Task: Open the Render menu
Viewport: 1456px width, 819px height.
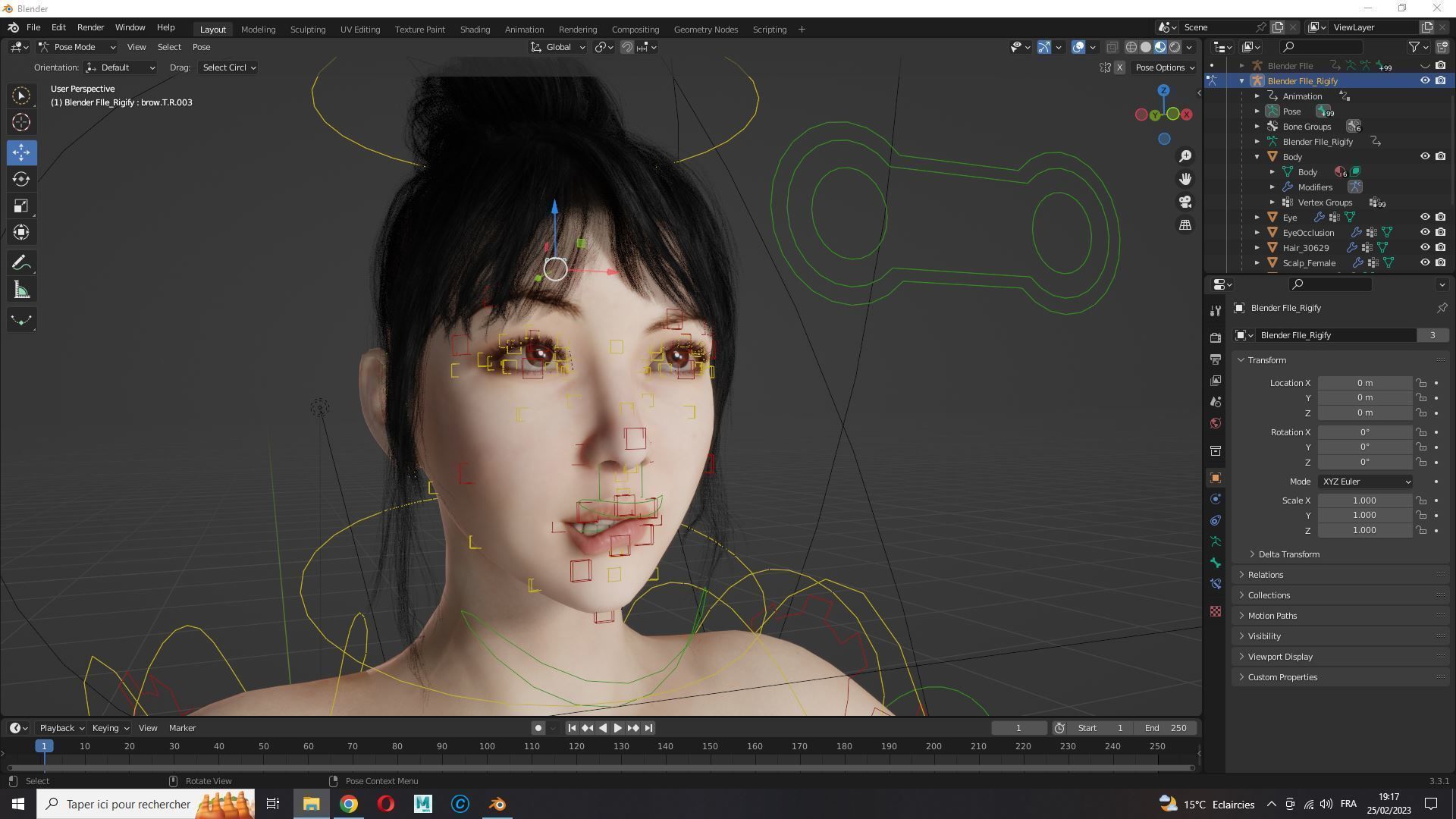Action: coord(90,27)
